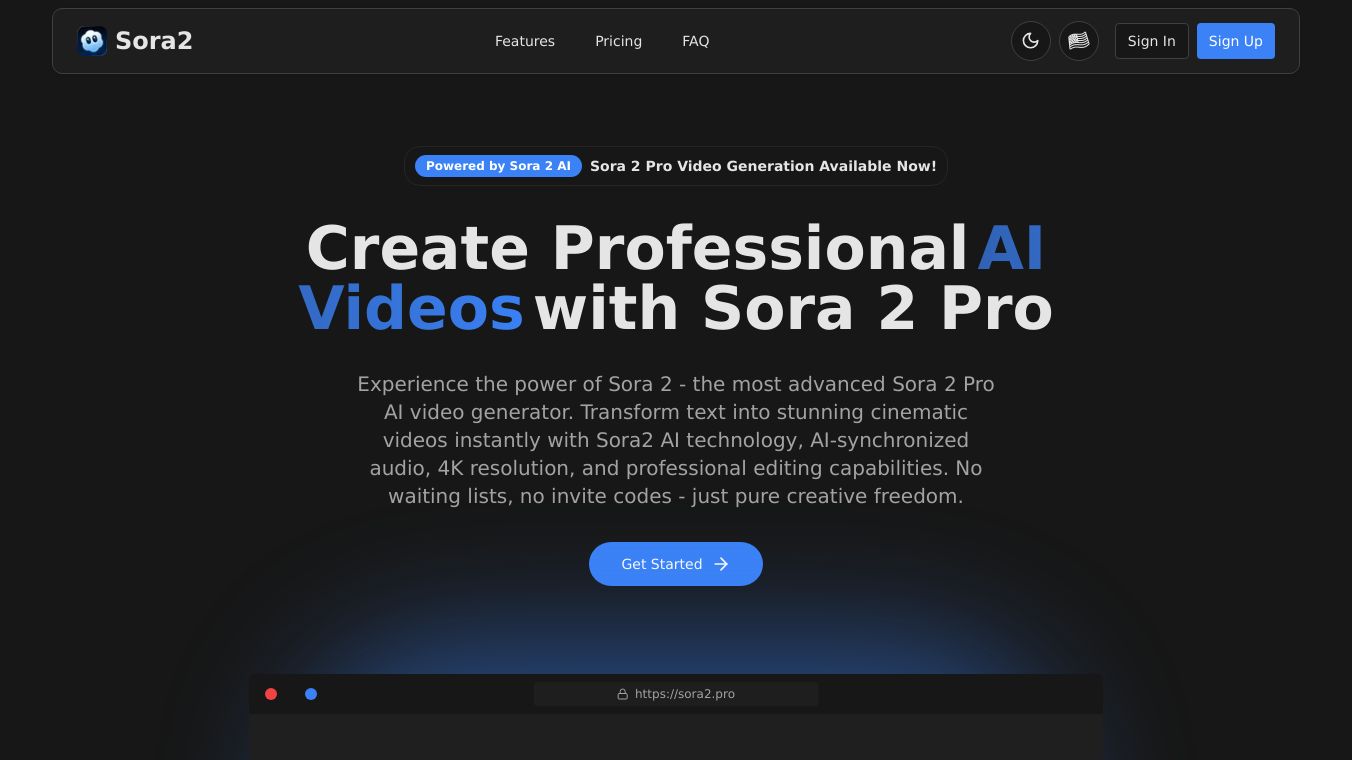Click the Sign Up button

click(x=1236, y=41)
